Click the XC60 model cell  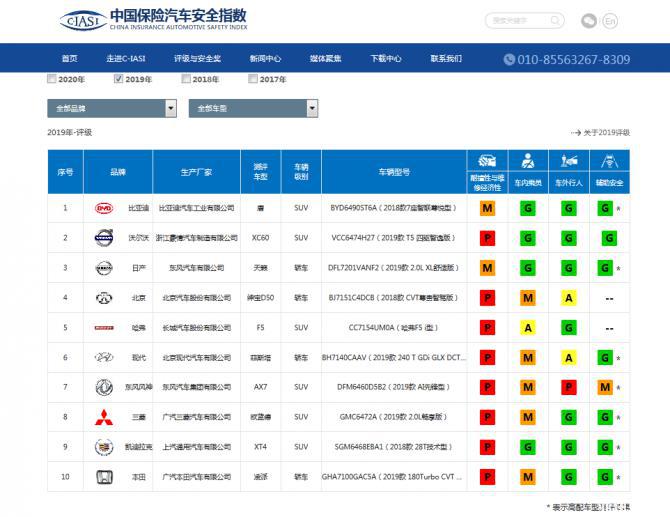point(261,238)
